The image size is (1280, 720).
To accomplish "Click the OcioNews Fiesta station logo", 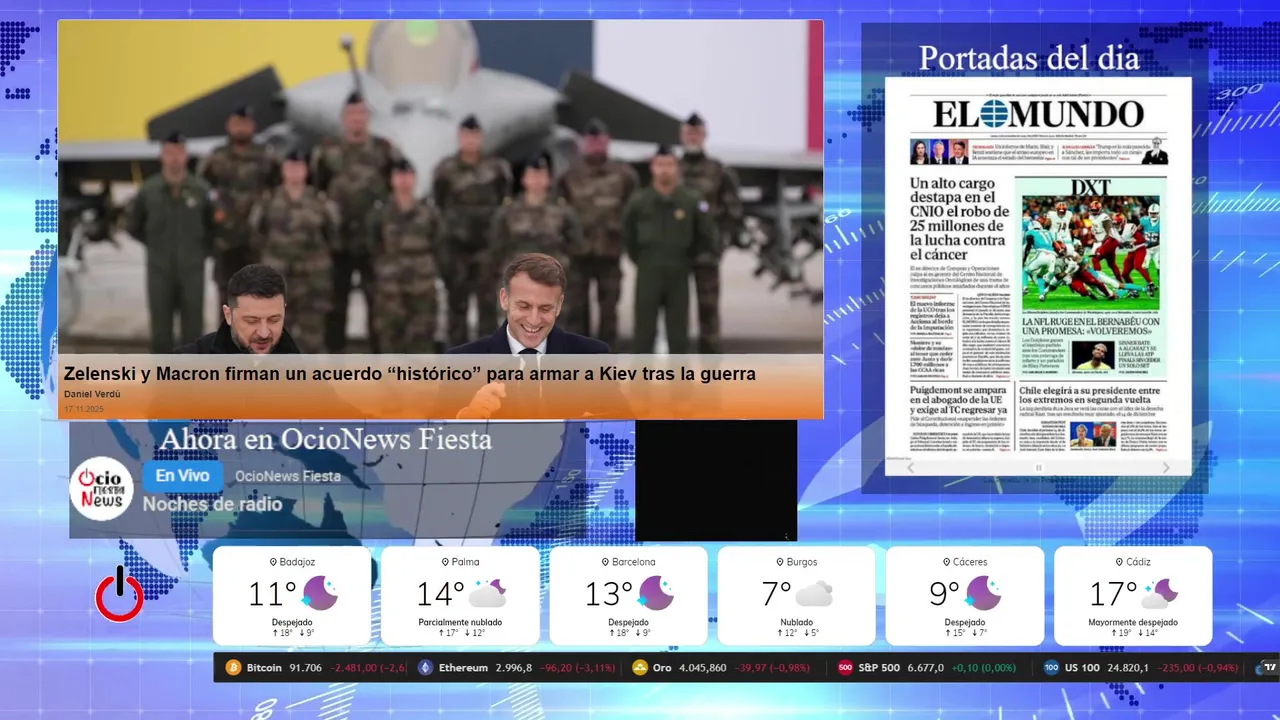I will tap(102, 488).
